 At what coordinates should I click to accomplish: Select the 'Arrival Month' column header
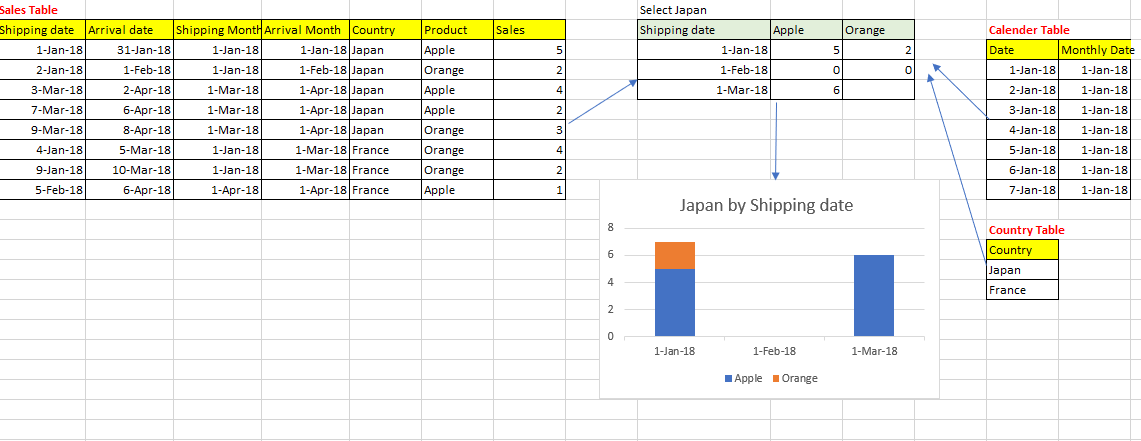pos(306,30)
